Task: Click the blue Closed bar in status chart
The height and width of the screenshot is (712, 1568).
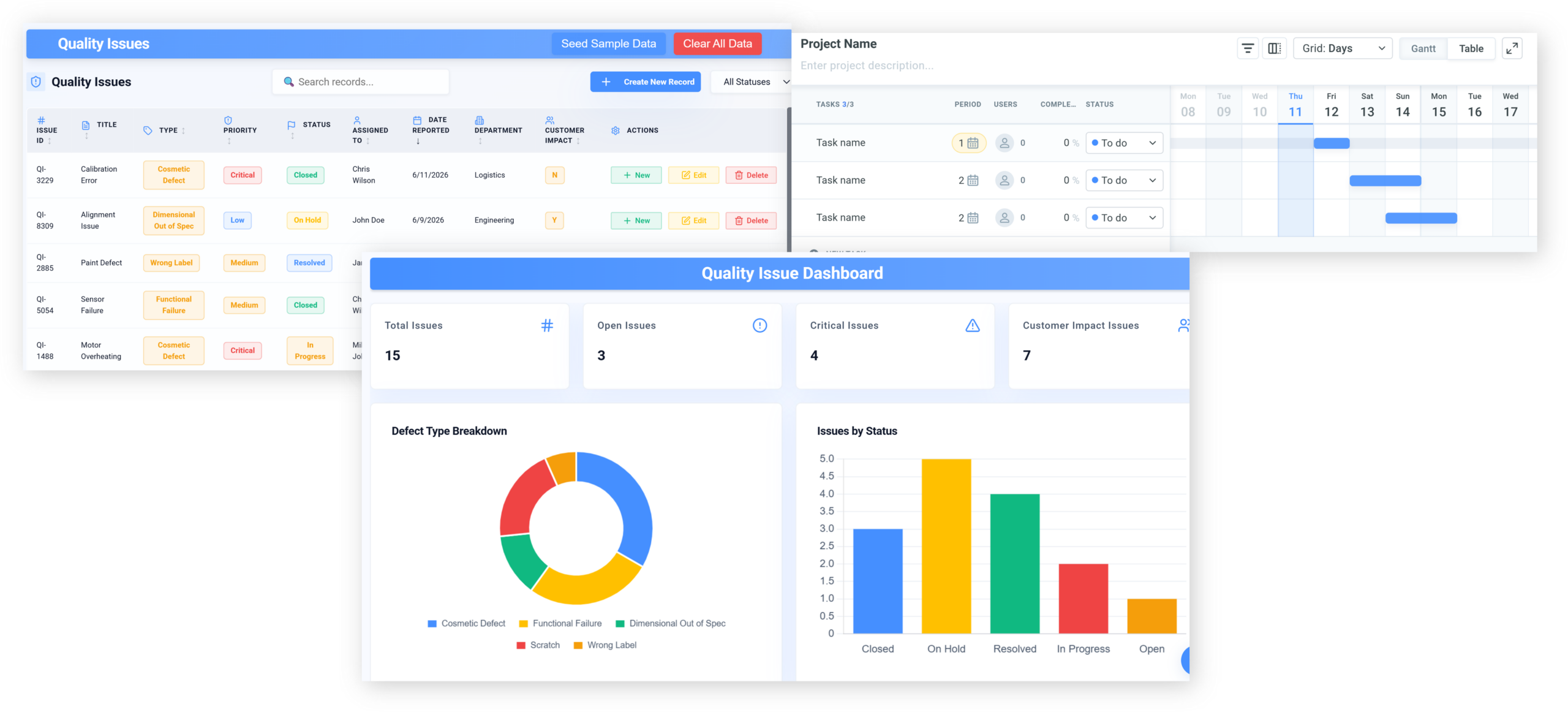Action: point(877,581)
